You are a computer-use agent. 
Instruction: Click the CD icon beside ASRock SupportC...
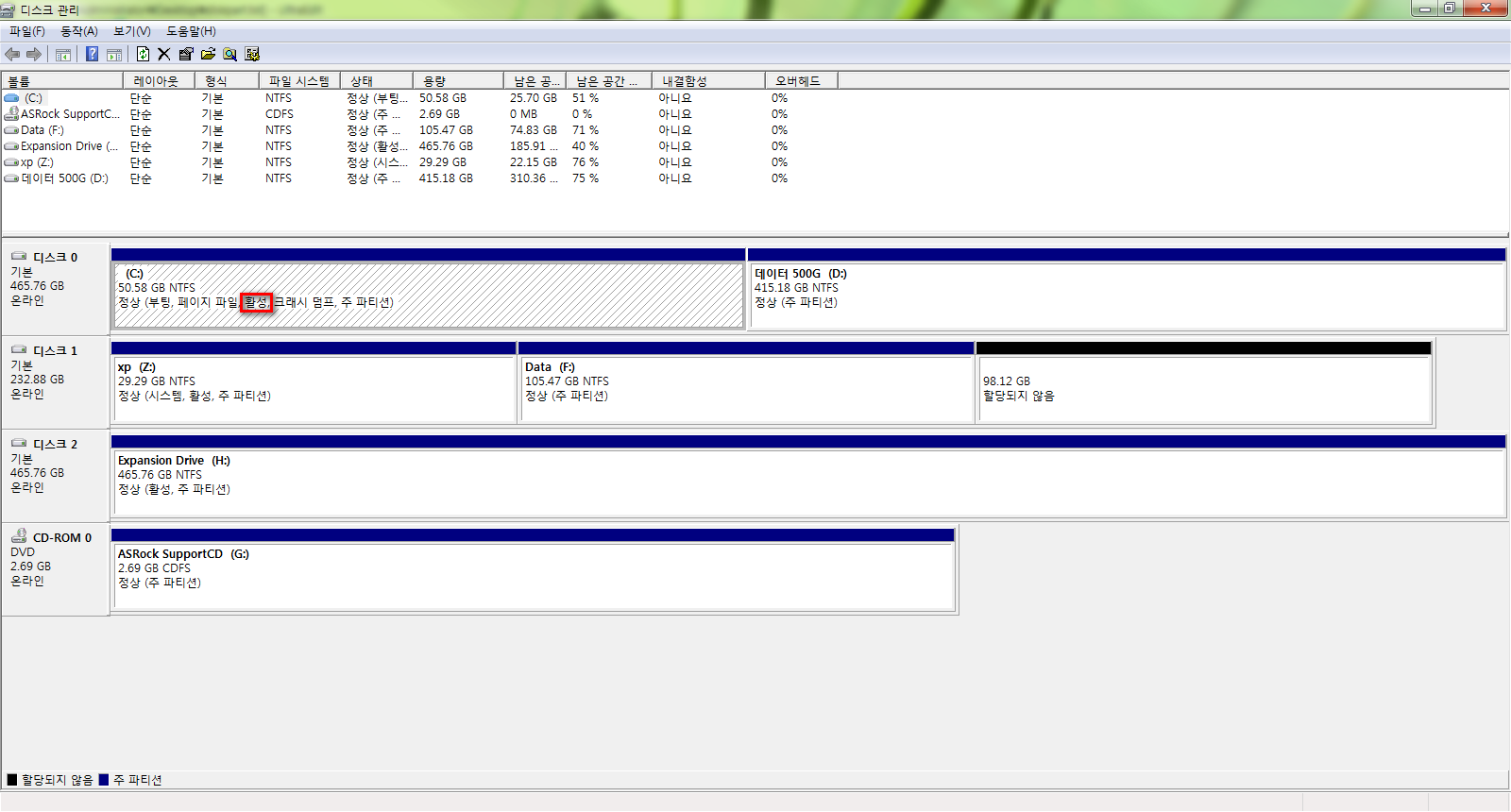click(x=11, y=113)
